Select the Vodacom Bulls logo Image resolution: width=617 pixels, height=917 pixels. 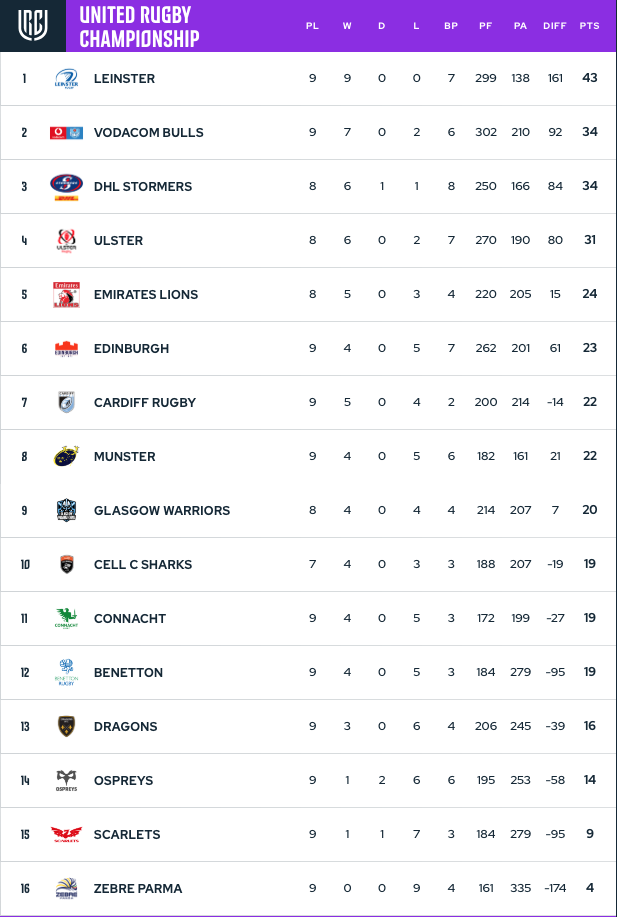(x=66, y=133)
